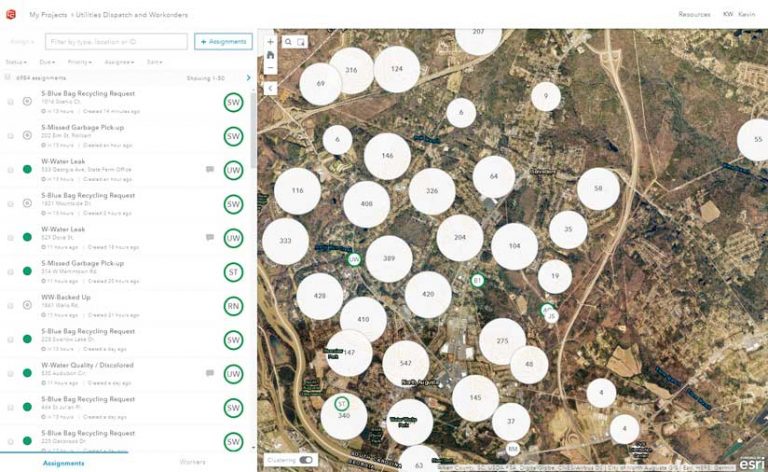768x472 pixels.
Task: Click the 547 assignment cluster
Action: [x=406, y=363]
